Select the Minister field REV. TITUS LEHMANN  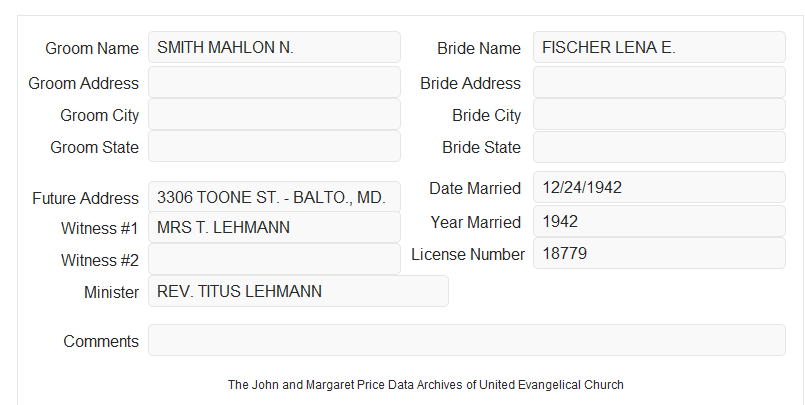click(x=298, y=291)
